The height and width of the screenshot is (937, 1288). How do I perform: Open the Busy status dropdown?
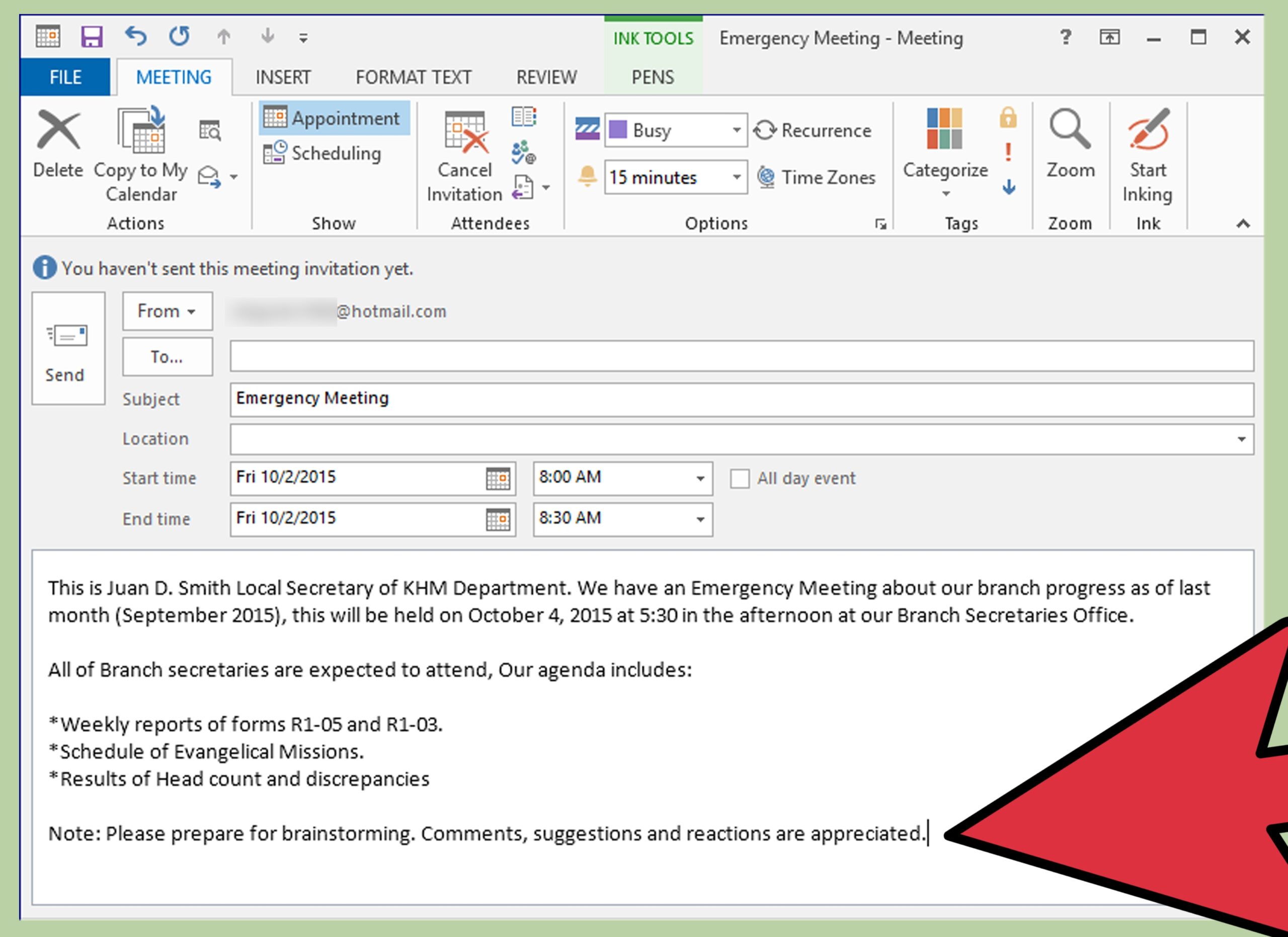[738, 129]
